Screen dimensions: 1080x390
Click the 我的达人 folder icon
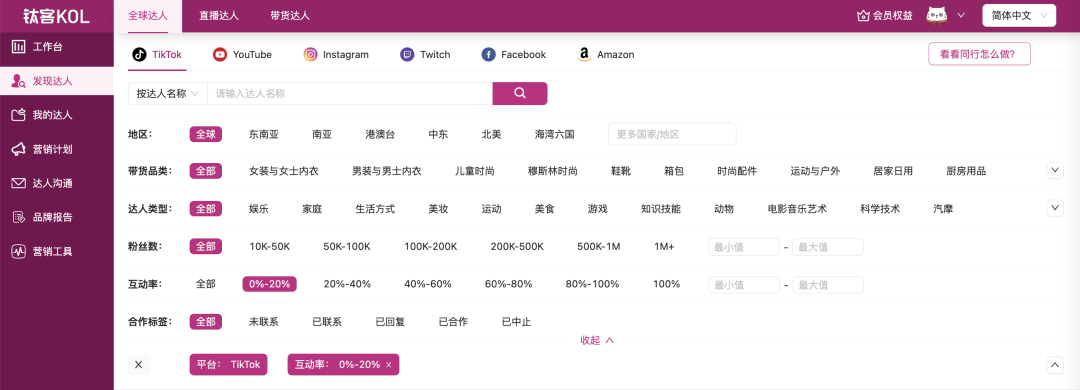click(x=19, y=115)
